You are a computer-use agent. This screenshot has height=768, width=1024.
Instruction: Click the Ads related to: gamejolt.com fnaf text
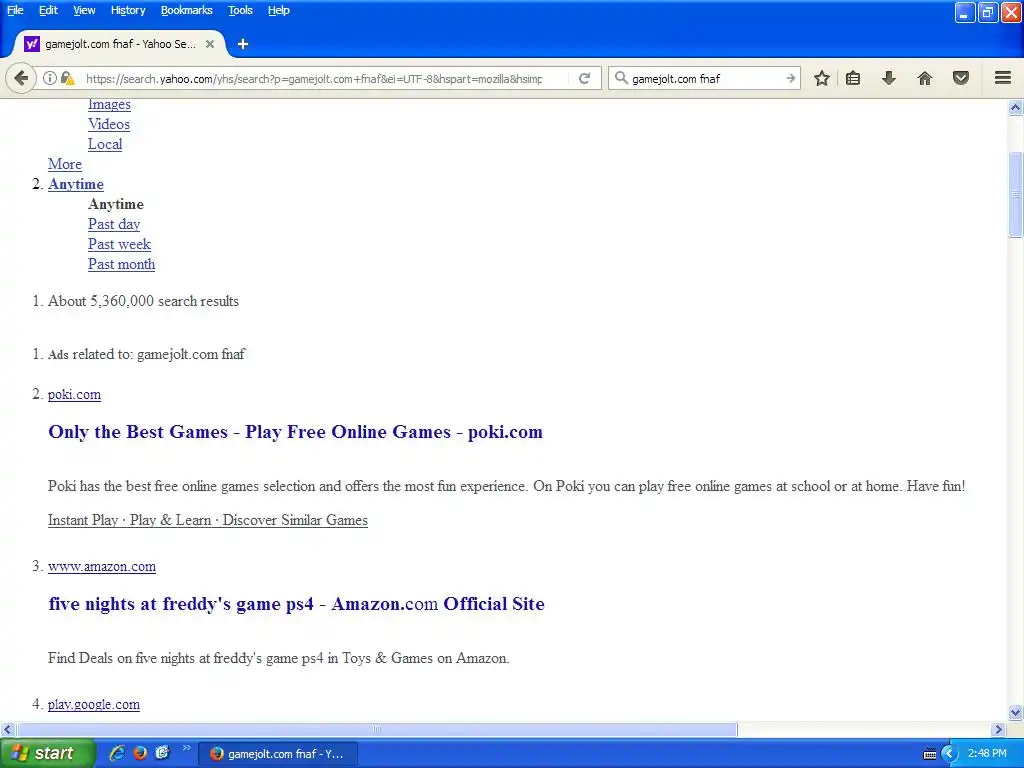point(146,354)
